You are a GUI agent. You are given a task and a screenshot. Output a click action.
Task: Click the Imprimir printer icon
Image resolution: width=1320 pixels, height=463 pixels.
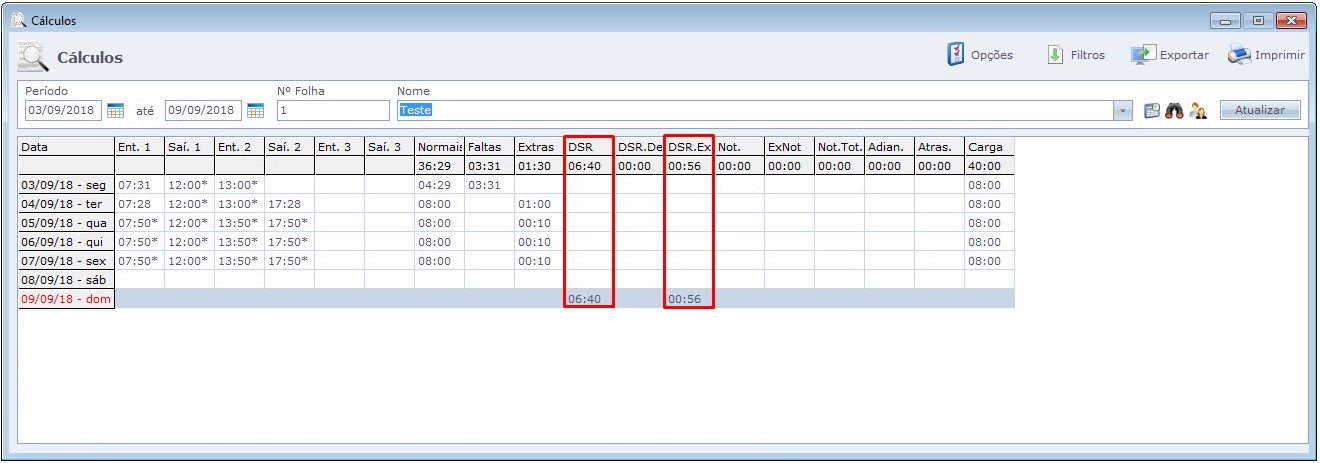click(1239, 55)
